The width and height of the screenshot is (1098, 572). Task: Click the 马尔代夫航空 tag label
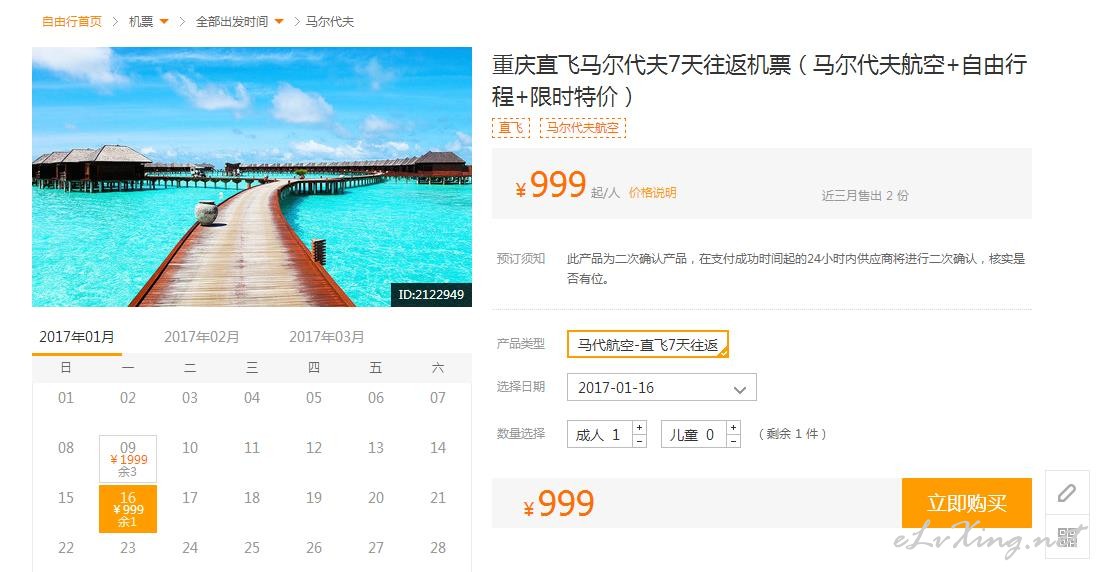pos(583,127)
